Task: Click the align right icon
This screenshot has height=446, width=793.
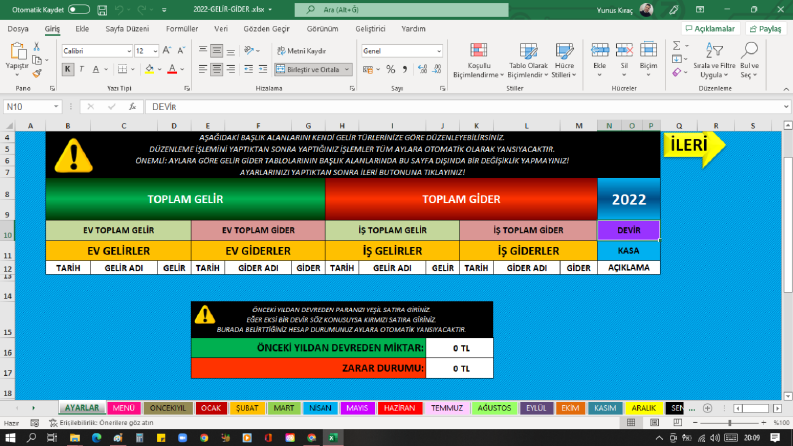Action: (231, 69)
